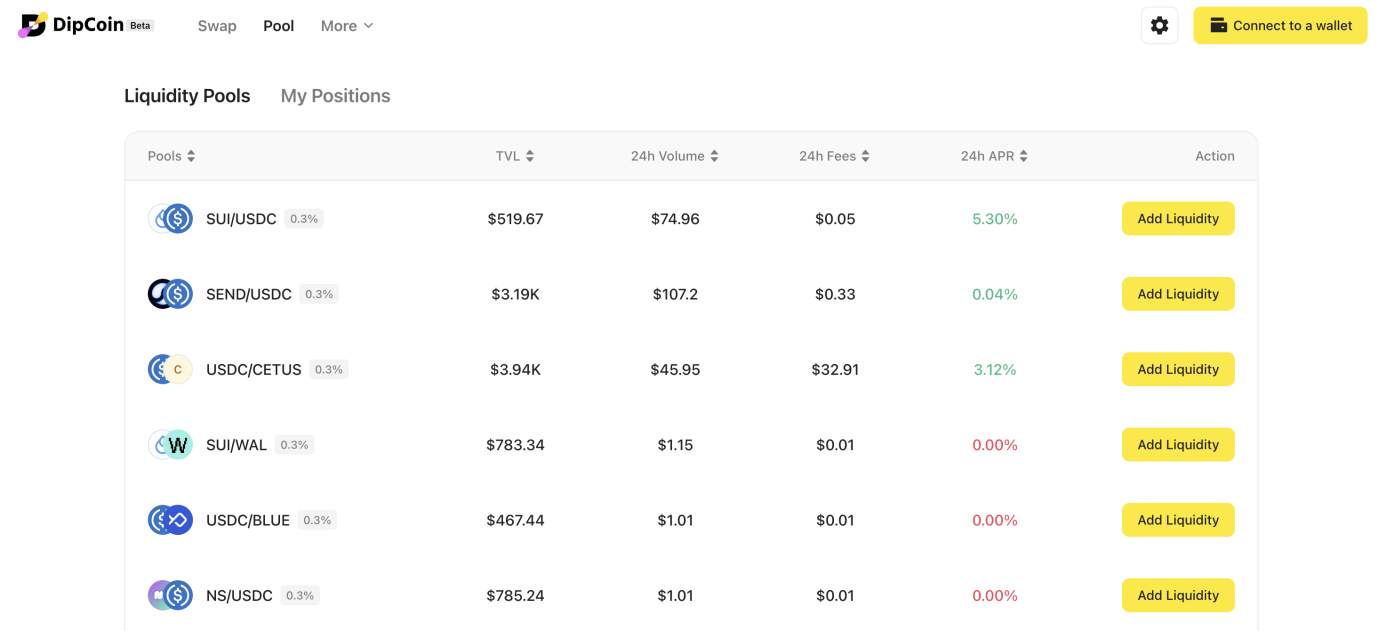Image resolution: width=1378 pixels, height=631 pixels.
Task: Click the DipCoin logo icon
Action: coord(33,25)
